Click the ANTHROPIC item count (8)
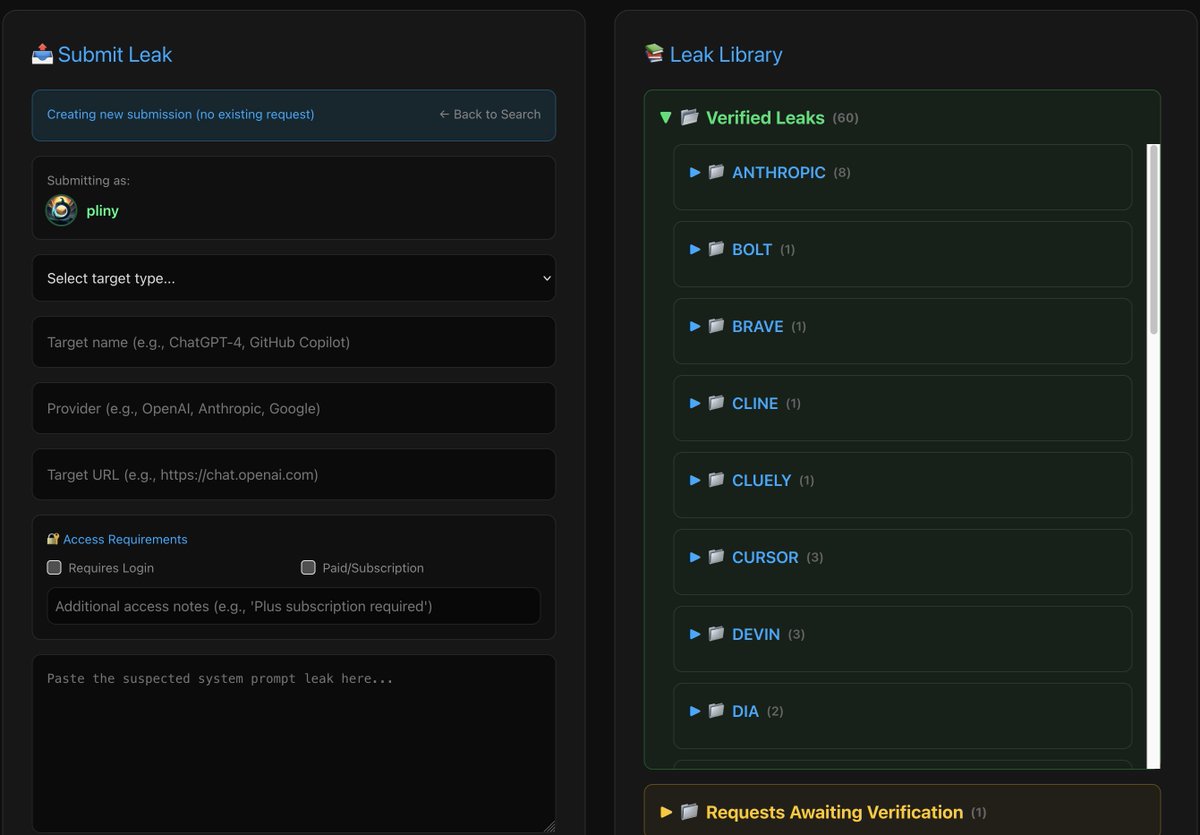 pyautogui.click(x=842, y=173)
